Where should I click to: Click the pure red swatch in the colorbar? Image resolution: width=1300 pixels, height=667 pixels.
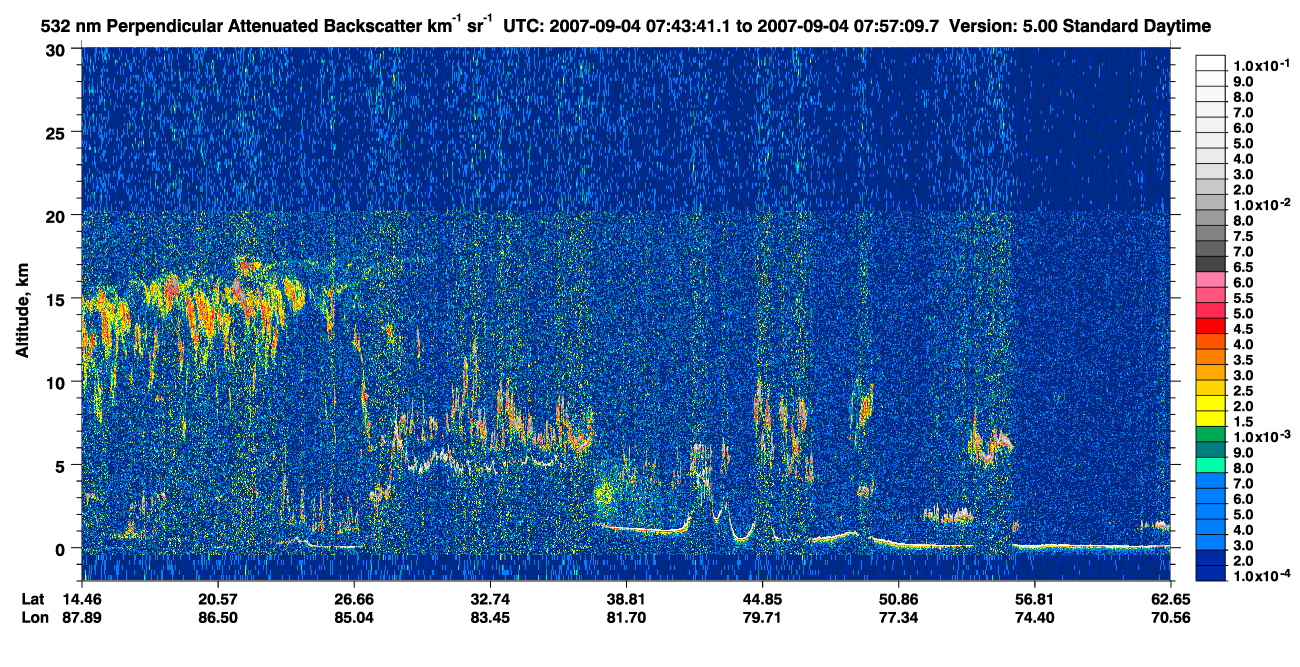1210,328
